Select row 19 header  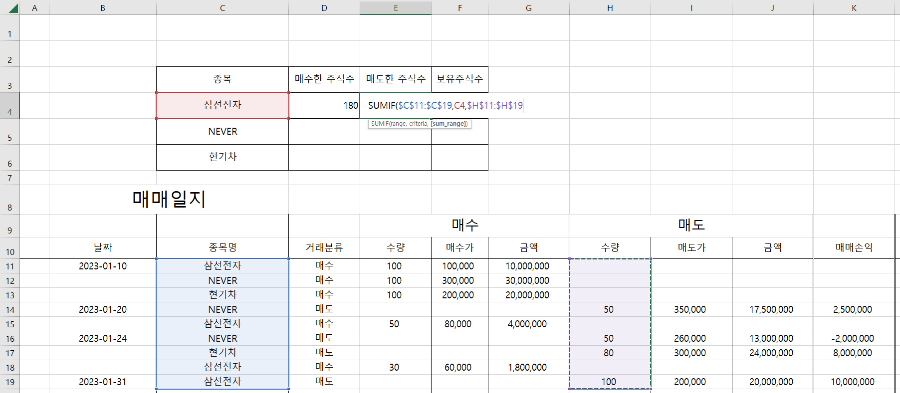point(10,382)
